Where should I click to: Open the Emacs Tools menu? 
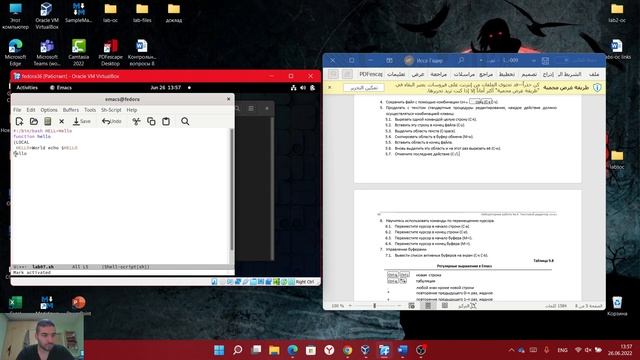[x=90, y=110]
